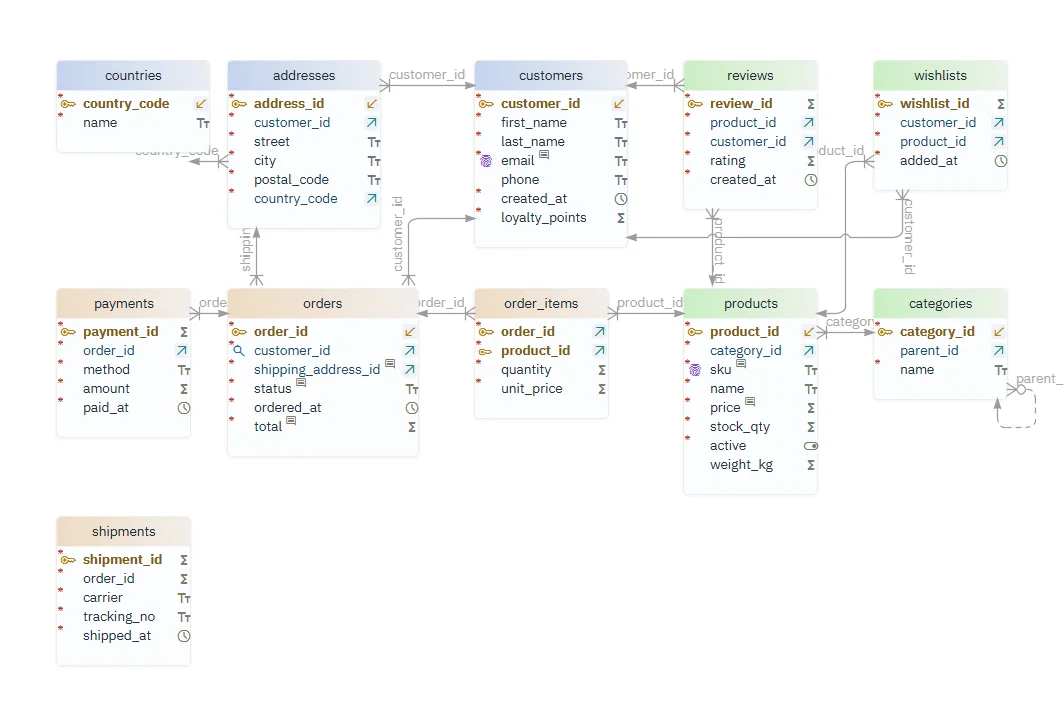Click the city column in addresses

[x=304, y=161]
